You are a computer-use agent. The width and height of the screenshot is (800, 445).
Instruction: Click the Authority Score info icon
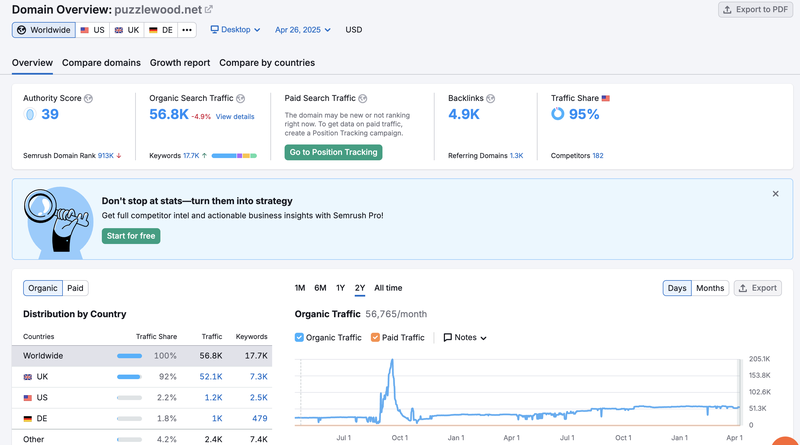pyautogui.click(x=88, y=98)
